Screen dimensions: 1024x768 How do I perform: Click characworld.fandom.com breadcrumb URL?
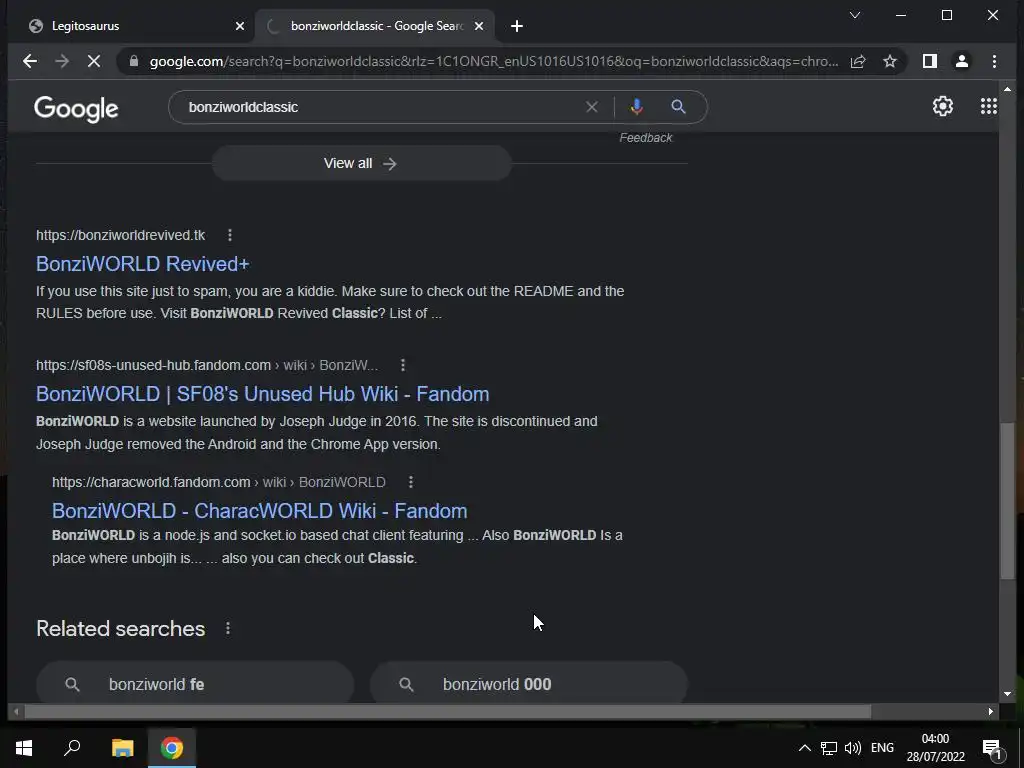click(x=219, y=482)
